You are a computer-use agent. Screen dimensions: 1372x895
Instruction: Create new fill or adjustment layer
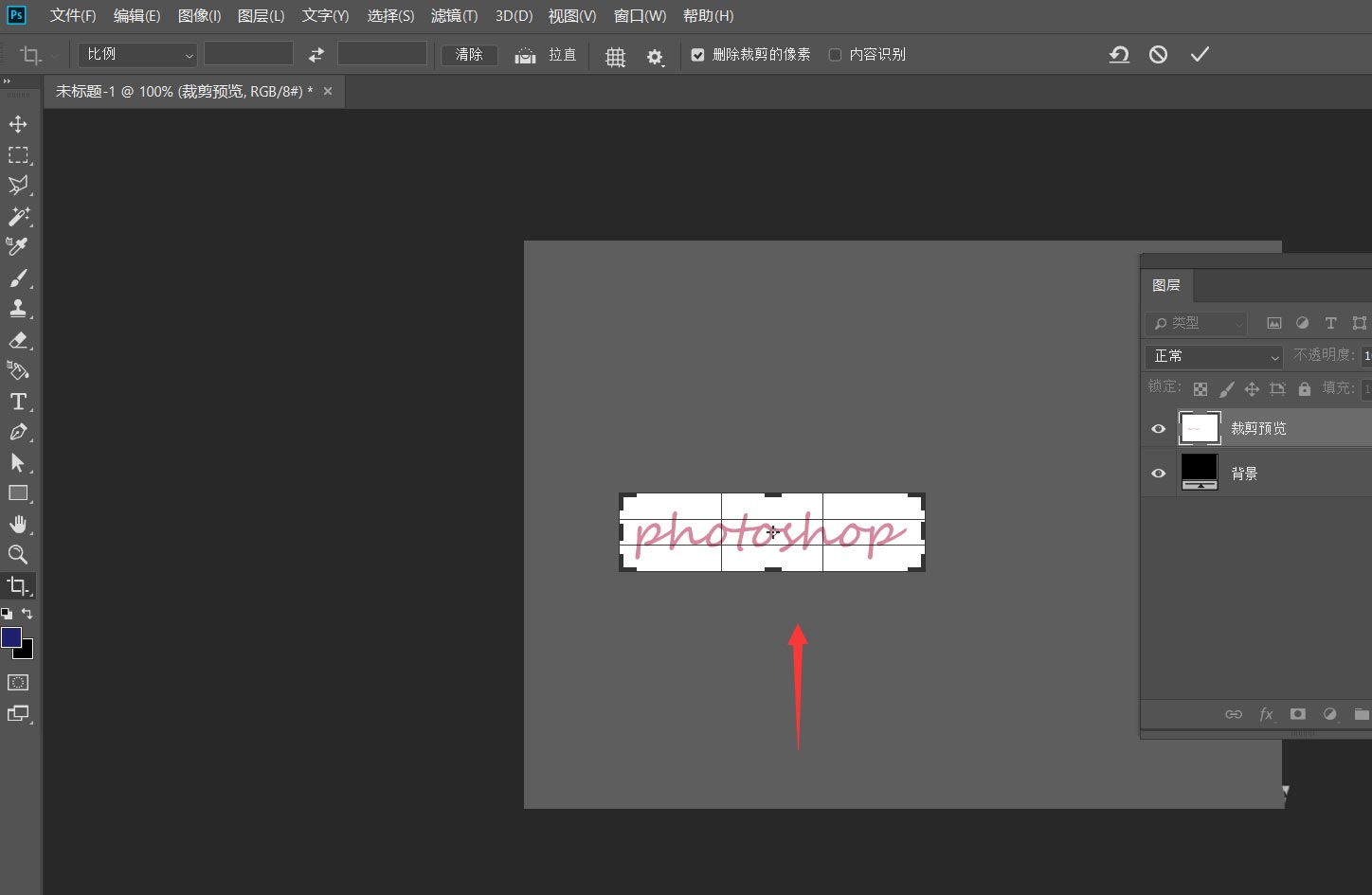click(1330, 714)
